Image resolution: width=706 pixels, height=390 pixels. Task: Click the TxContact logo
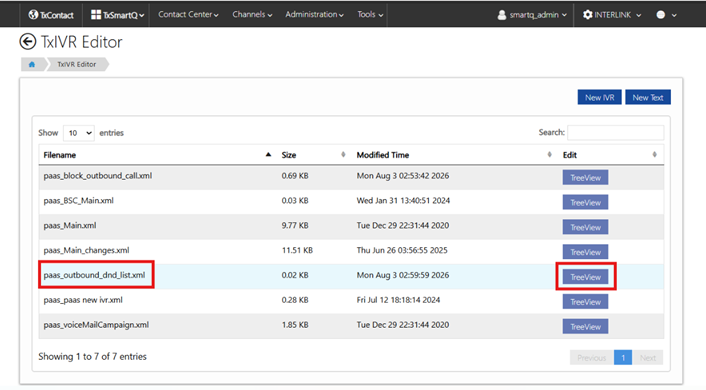point(51,15)
